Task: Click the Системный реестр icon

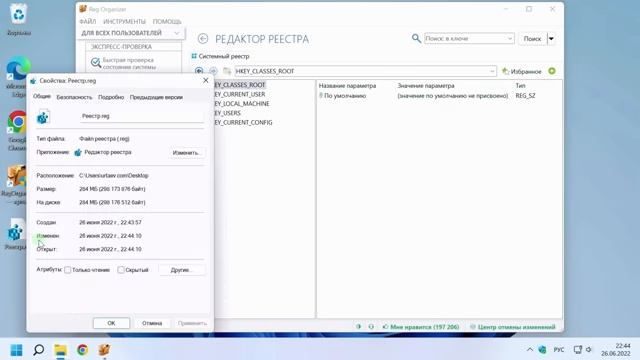Action: point(194,56)
